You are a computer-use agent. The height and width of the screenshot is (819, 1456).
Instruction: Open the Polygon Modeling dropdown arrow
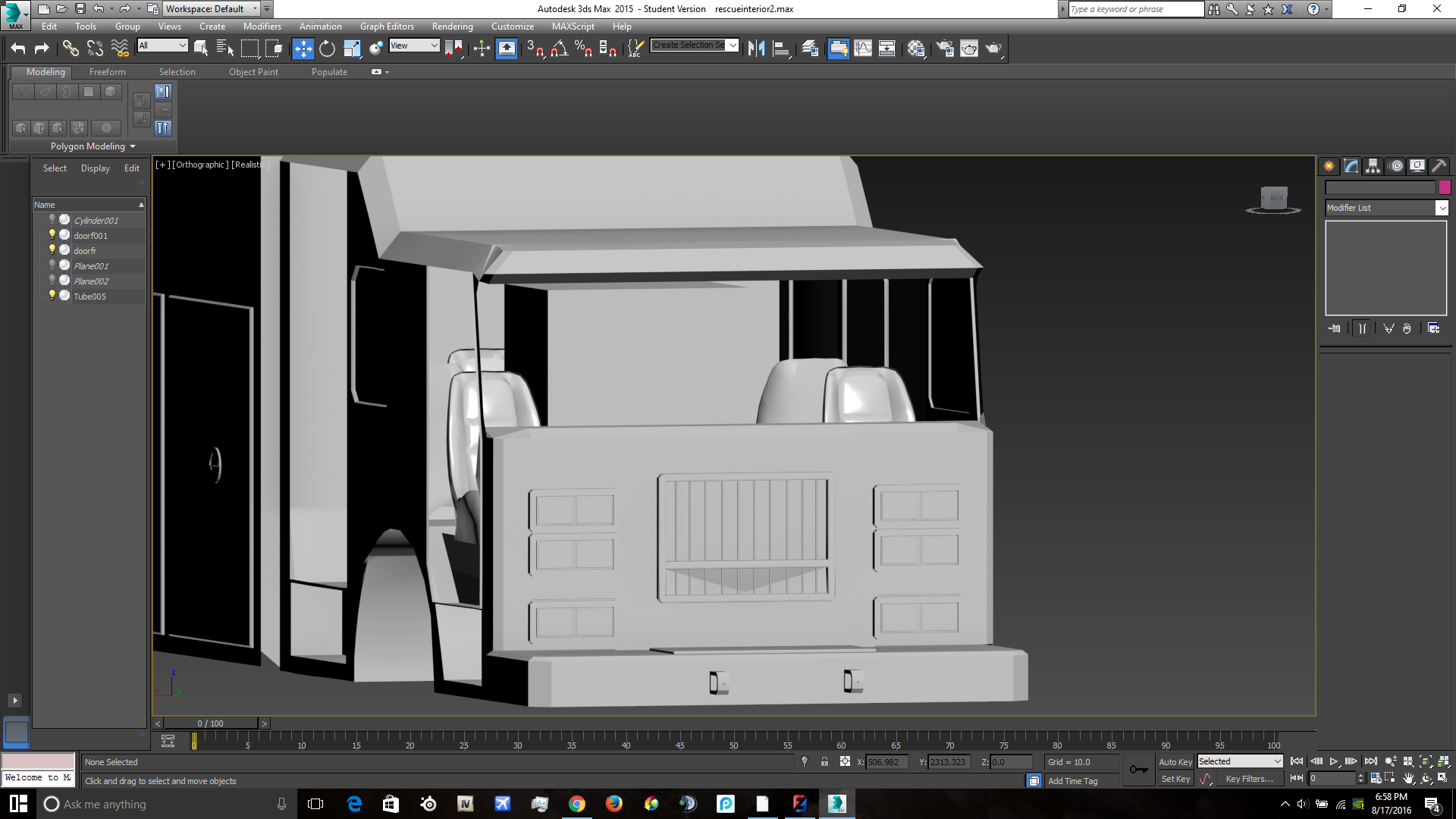pos(133,146)
